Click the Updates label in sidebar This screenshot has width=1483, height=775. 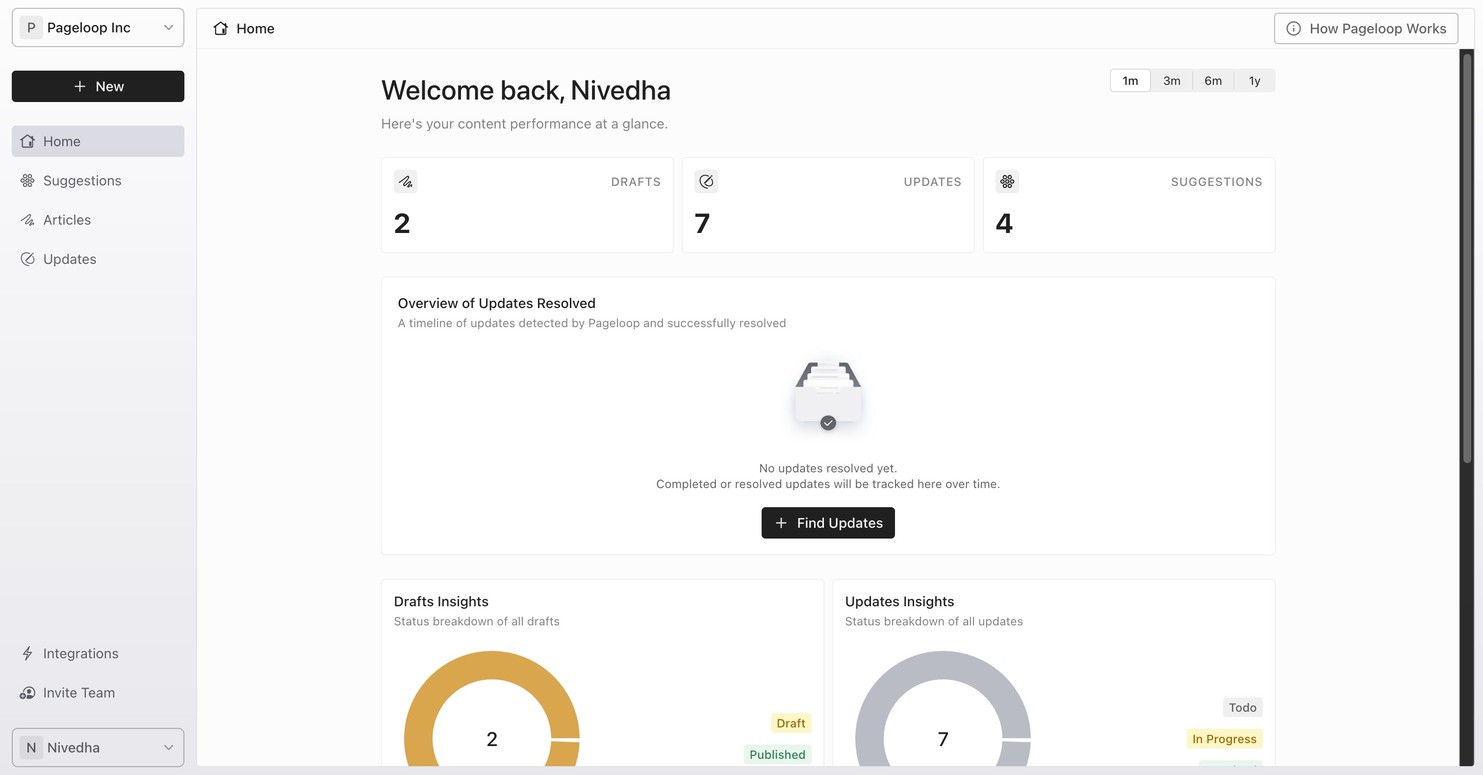tap(70, 259)
